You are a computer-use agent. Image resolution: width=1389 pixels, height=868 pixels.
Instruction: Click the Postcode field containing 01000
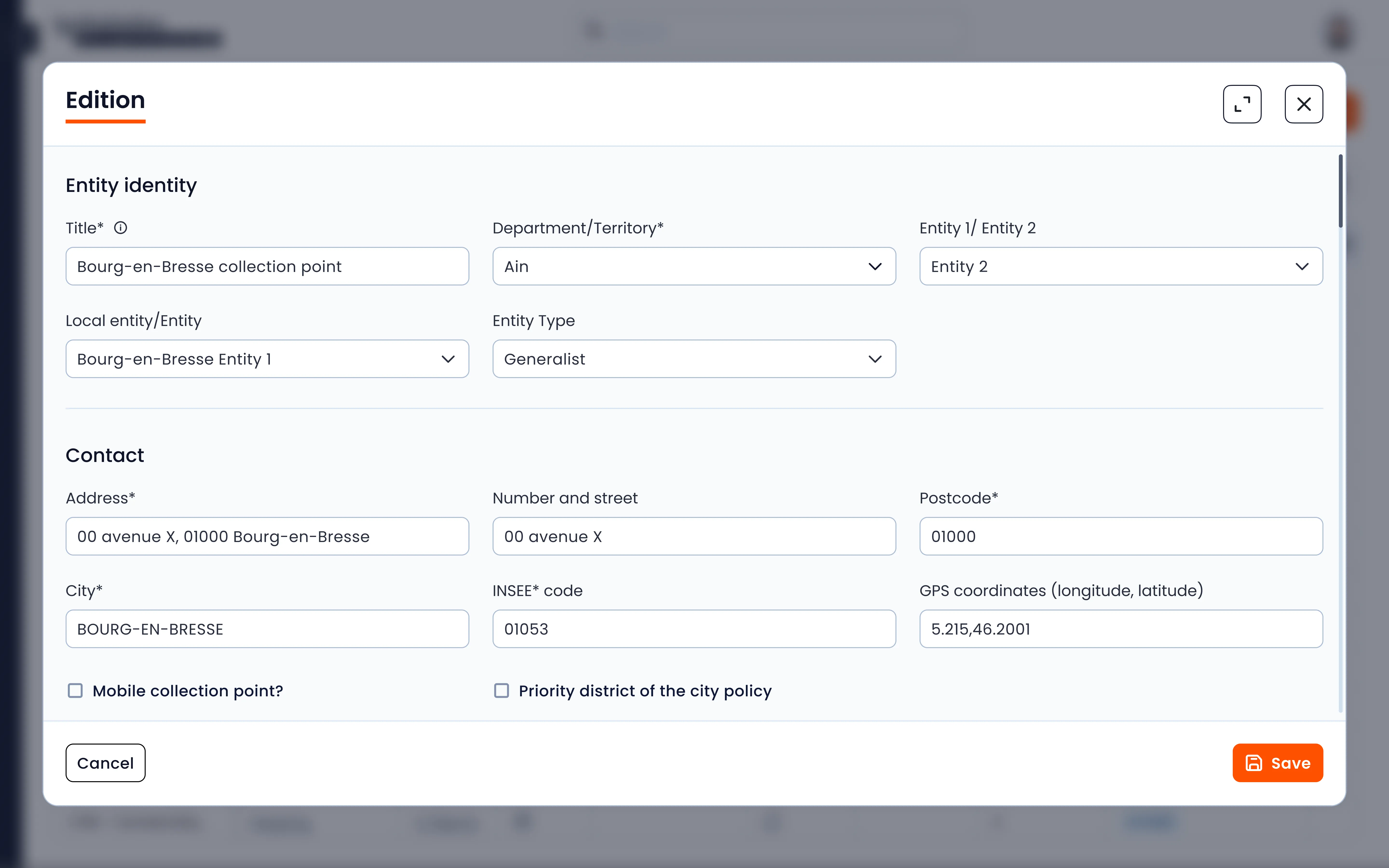(x=1120, y=537)
